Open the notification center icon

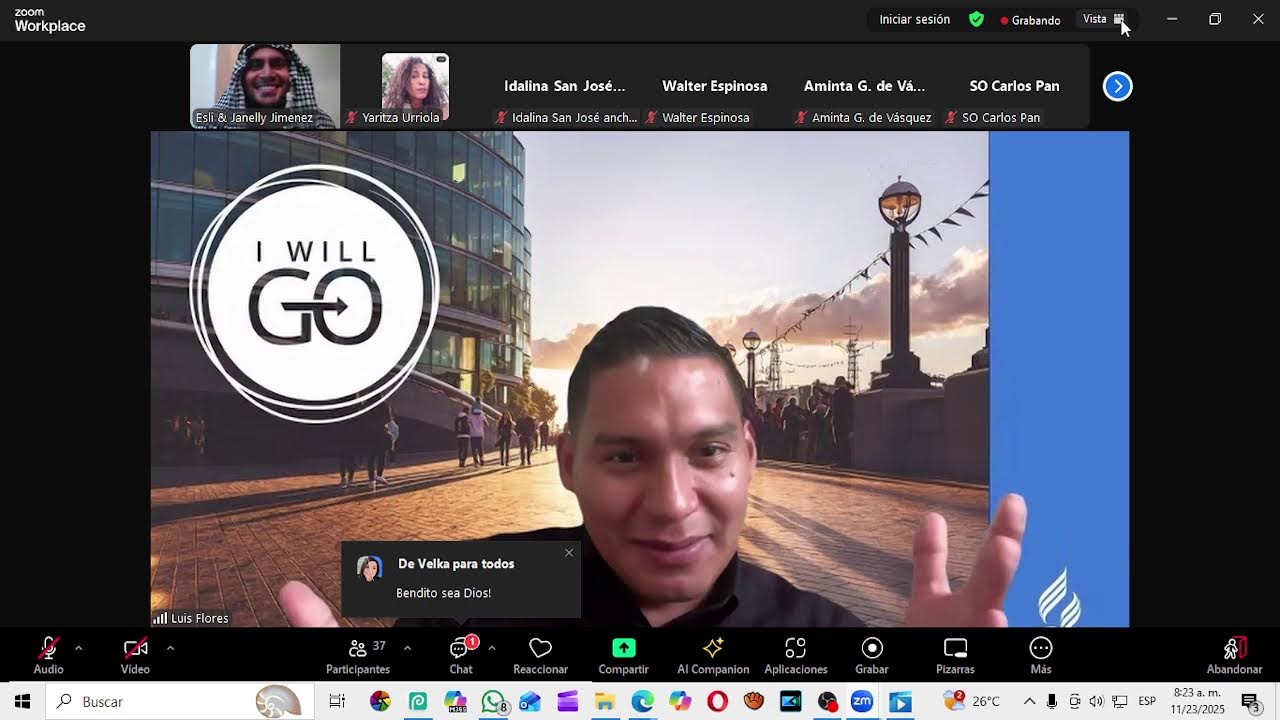(1250, 702)
